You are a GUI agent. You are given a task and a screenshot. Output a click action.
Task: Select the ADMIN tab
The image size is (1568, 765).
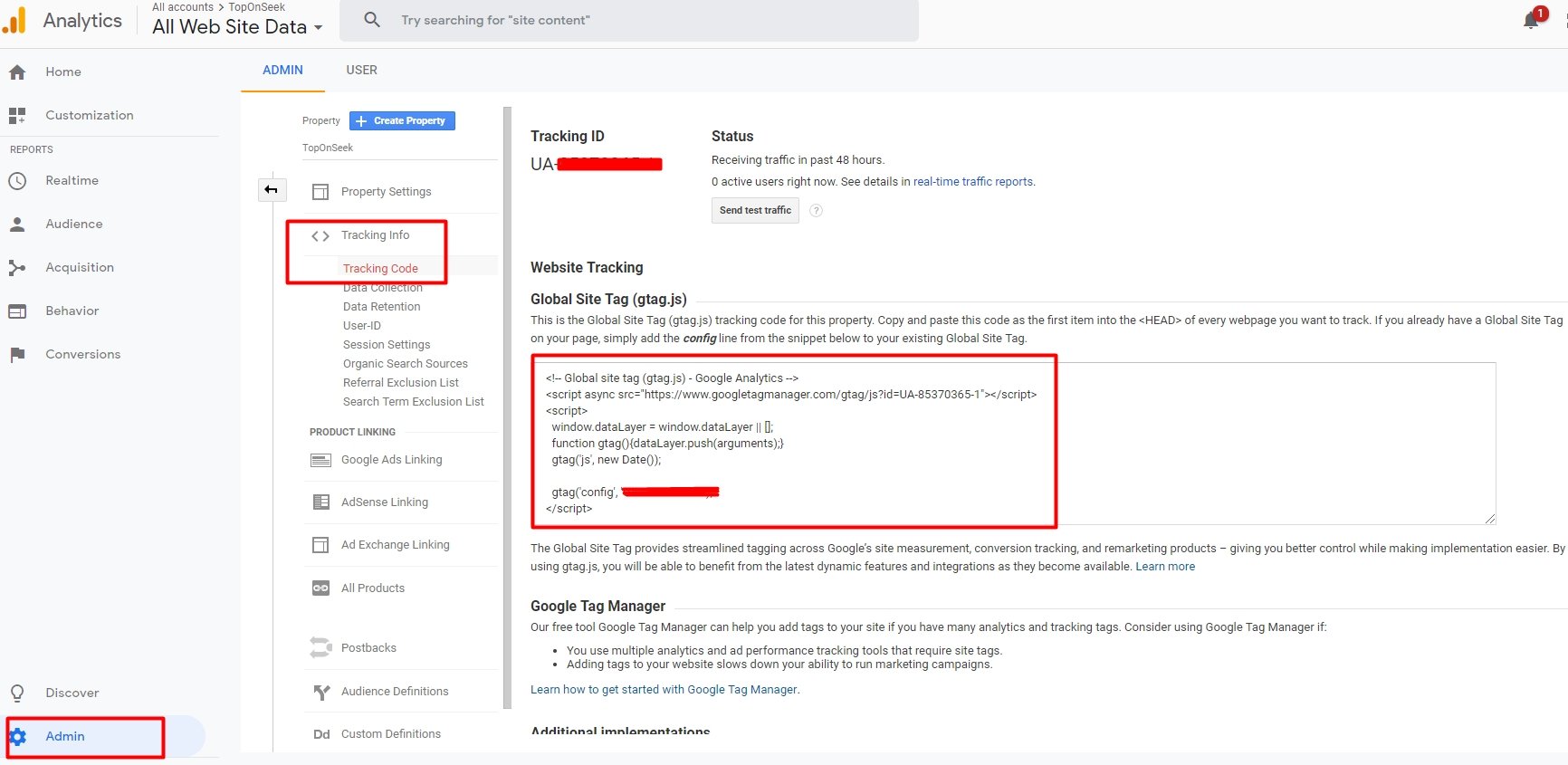(x=282, y=71)
